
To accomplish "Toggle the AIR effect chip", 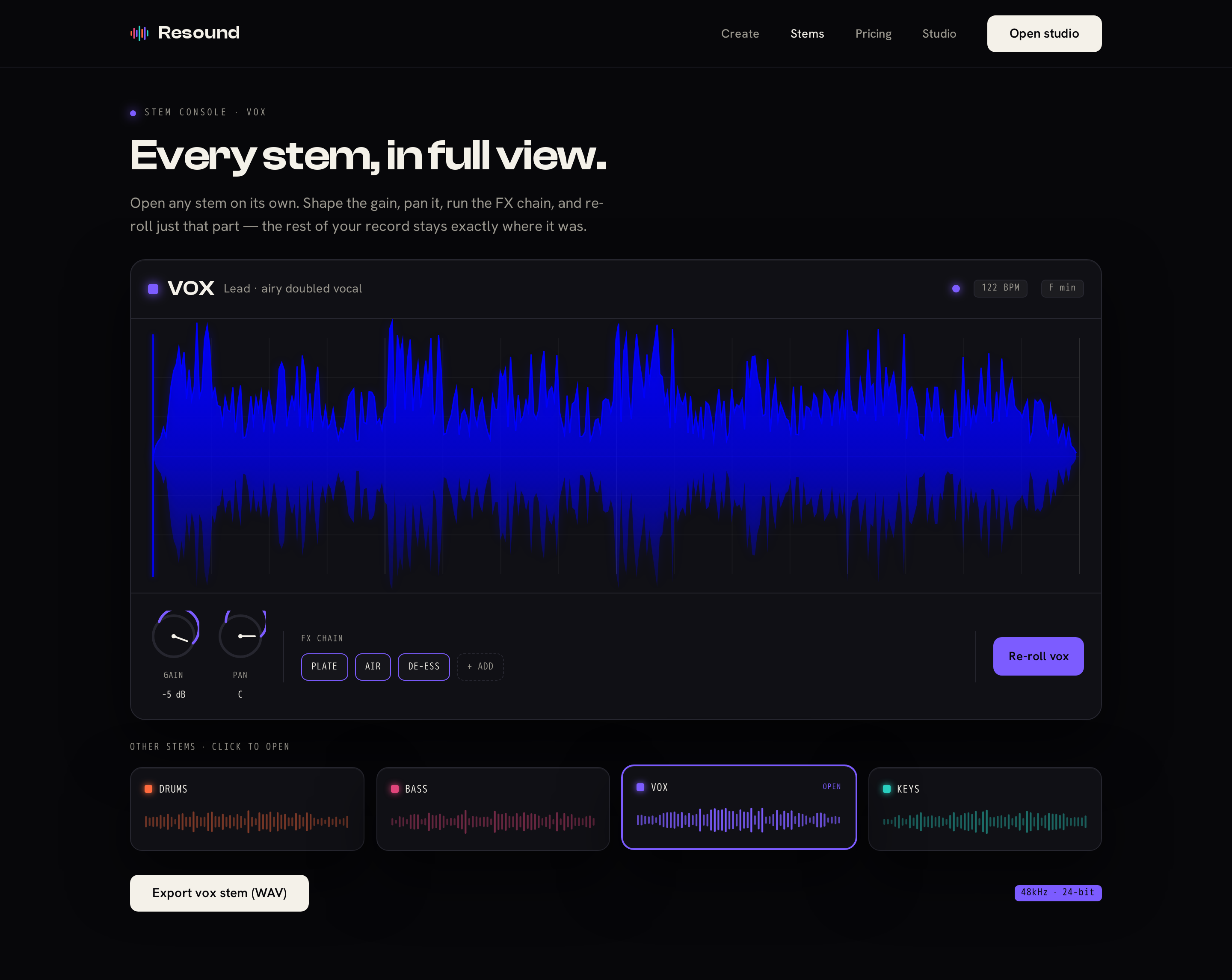I will pyautogui.click(x=373, y=667).
